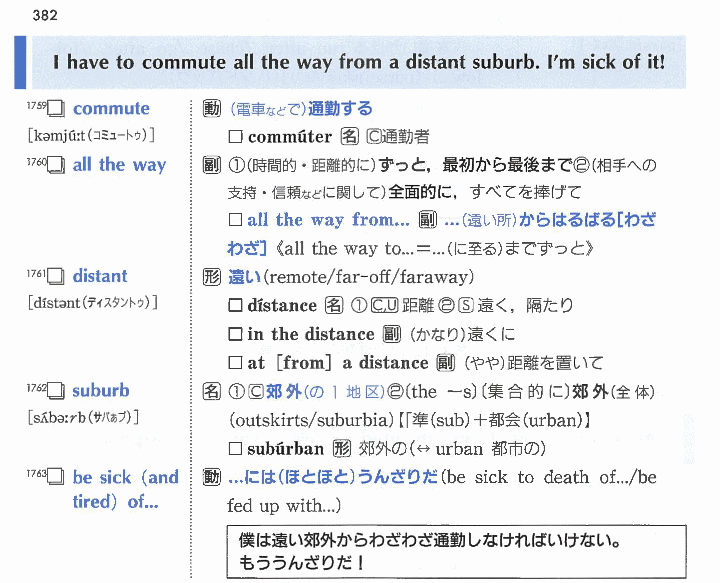Image resolution: width=720 pixels, height=583 pixels.
Task: Click the blue headword 'all the way'
Action: [x=119, y=165]
